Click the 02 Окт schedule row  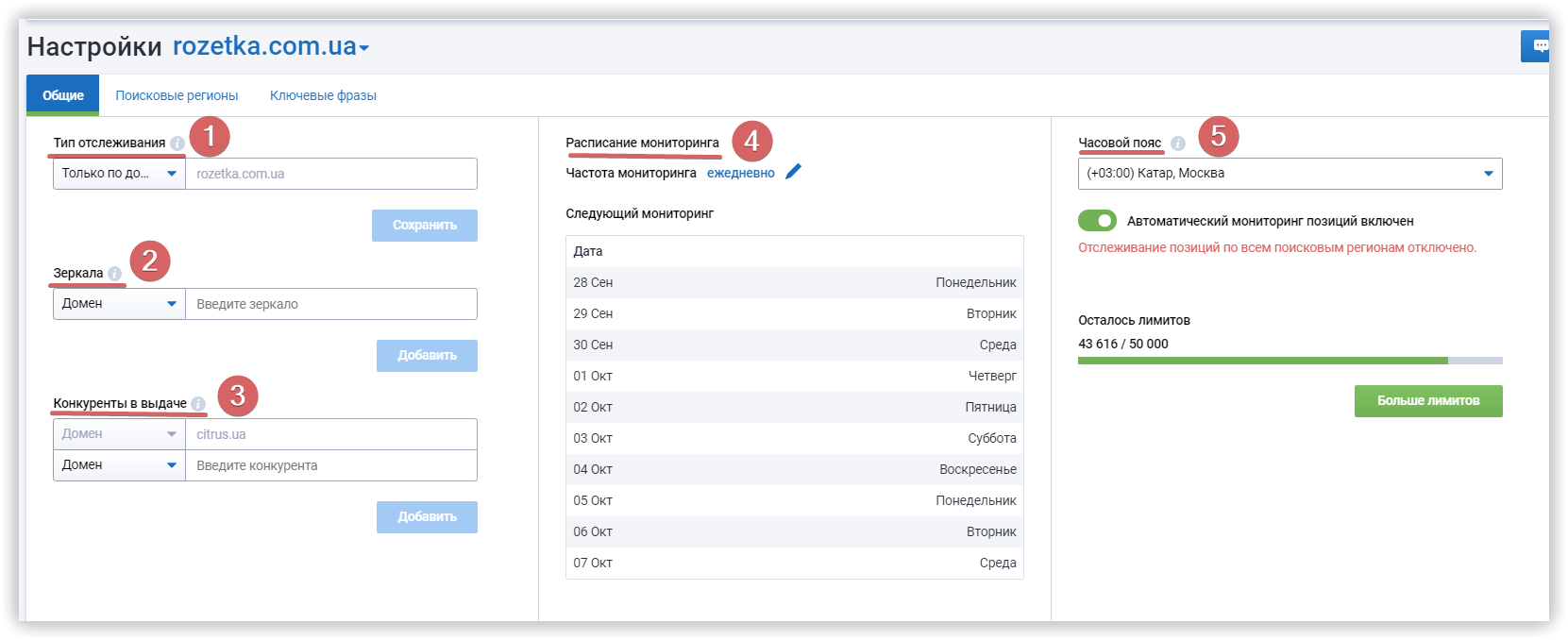pos(795,407)
